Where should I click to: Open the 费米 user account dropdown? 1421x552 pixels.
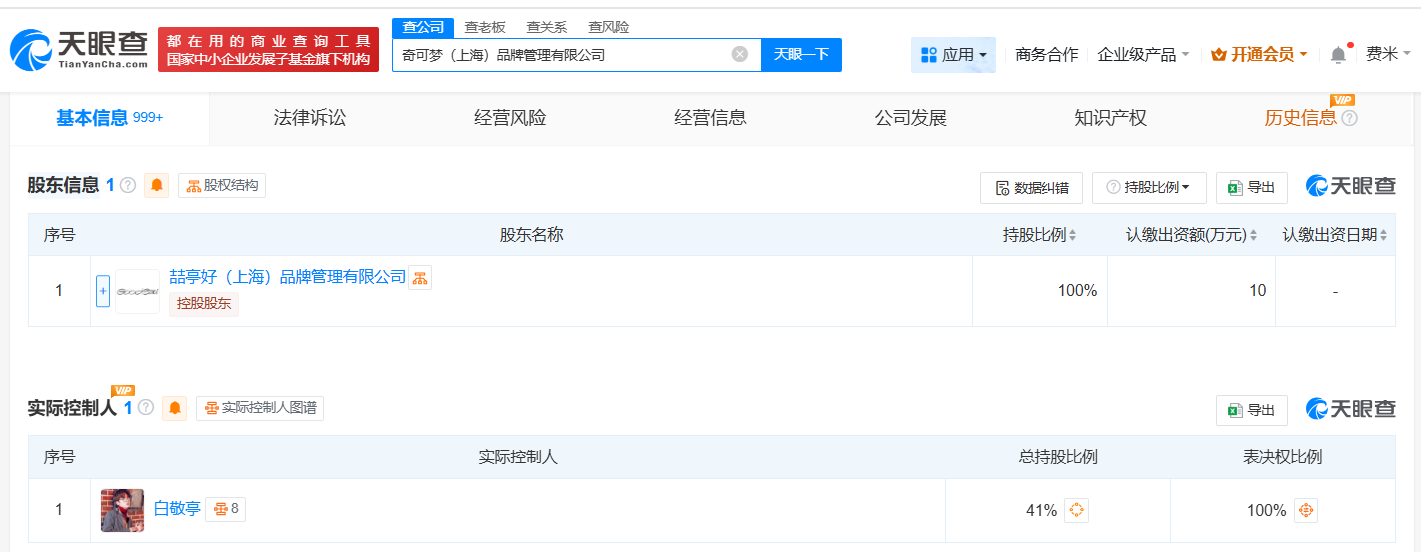tap(1388, 54)
